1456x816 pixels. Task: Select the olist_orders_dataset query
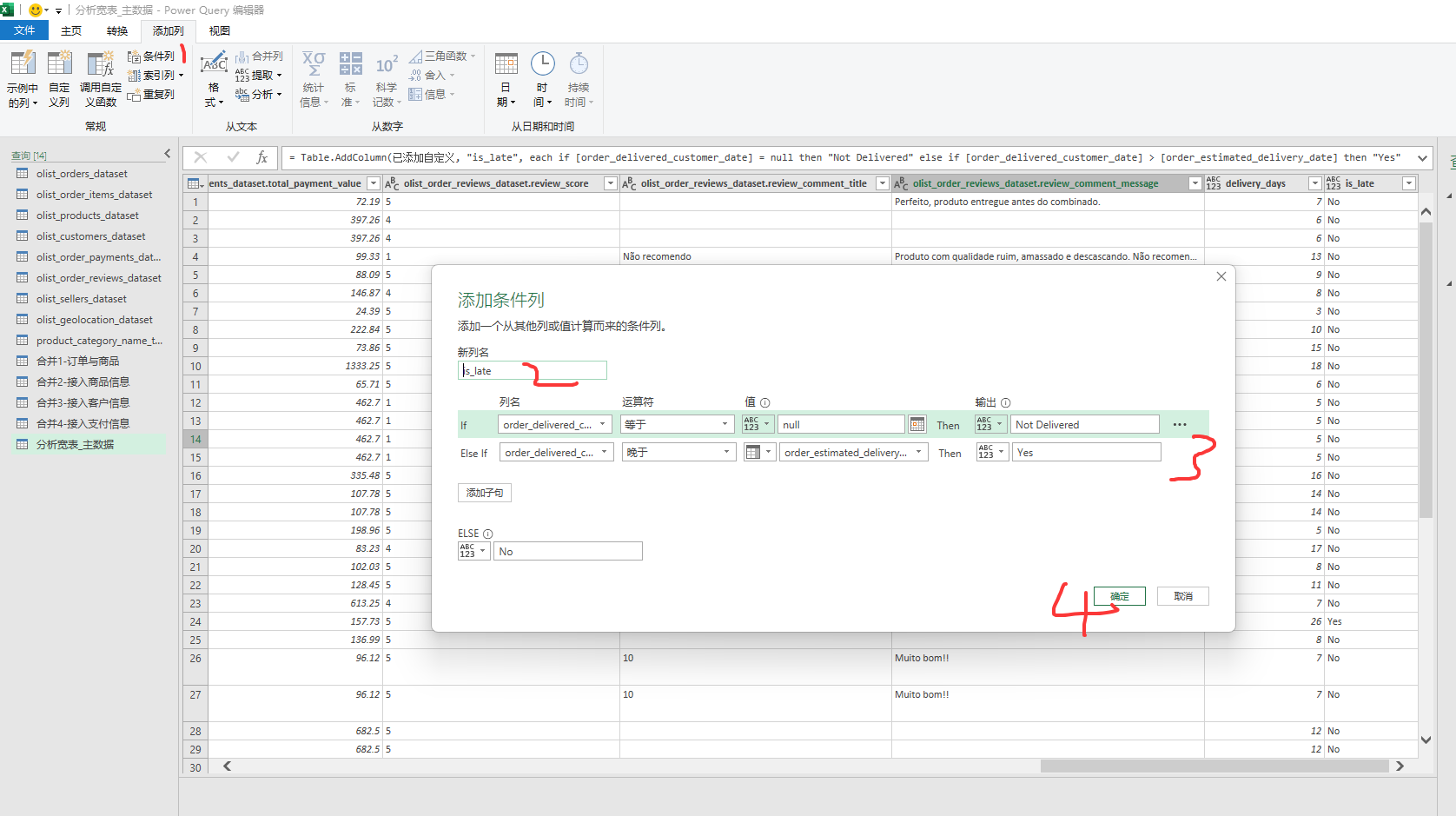82,174
